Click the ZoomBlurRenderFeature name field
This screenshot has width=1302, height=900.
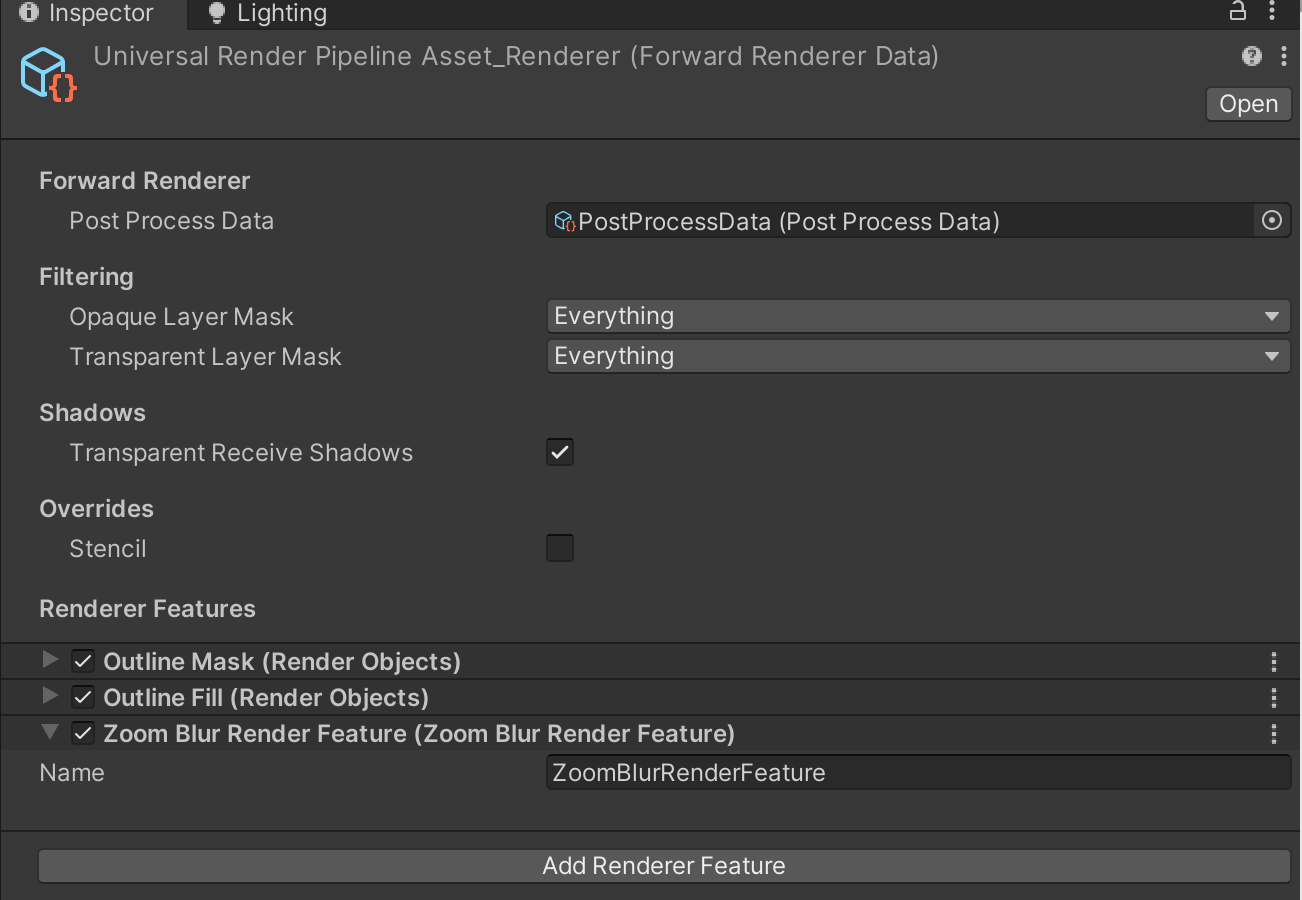(918, 773)
